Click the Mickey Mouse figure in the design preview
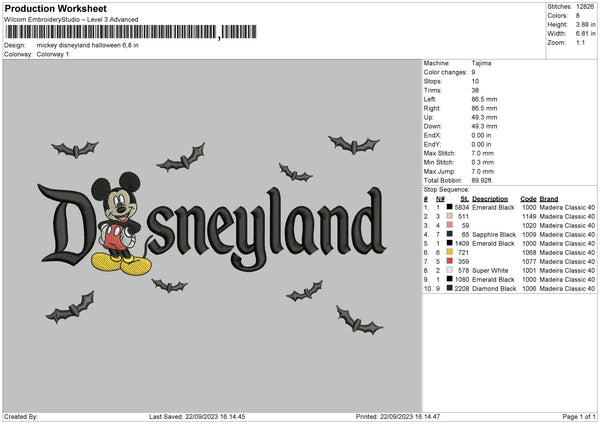600x424 pixels. coord(121,224)
